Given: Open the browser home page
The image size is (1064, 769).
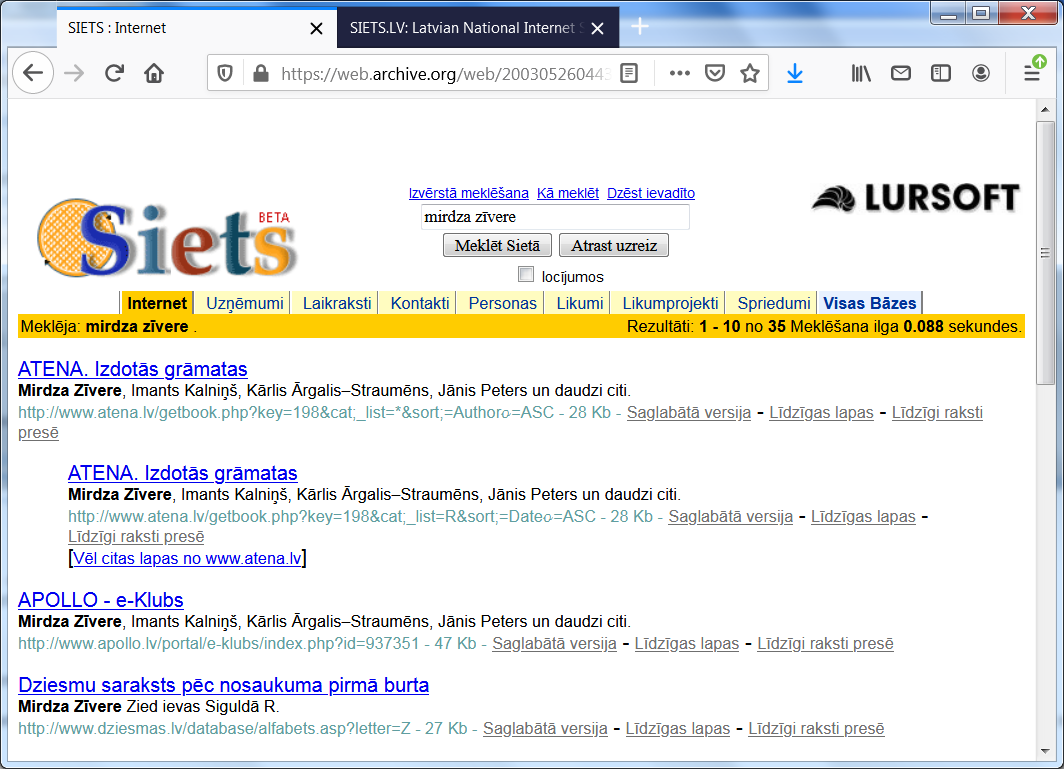Looking at the screenshot, I should point(154,73).
